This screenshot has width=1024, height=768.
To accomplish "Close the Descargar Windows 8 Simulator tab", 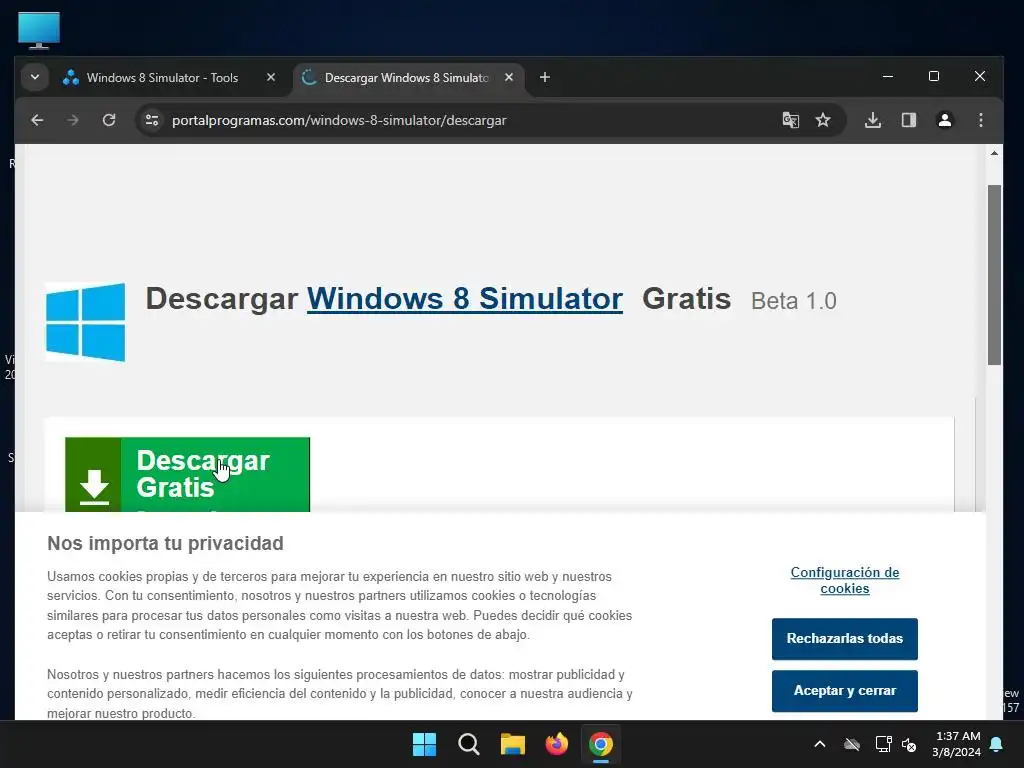I will [509, 78].
